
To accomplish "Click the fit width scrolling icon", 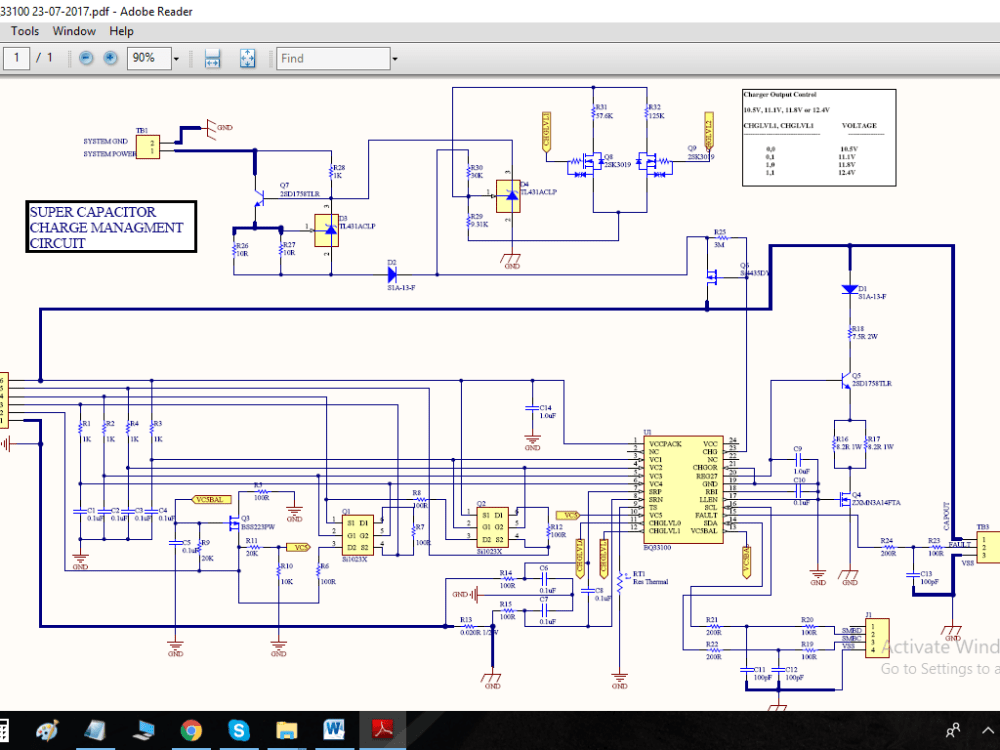I will [212, 58].
